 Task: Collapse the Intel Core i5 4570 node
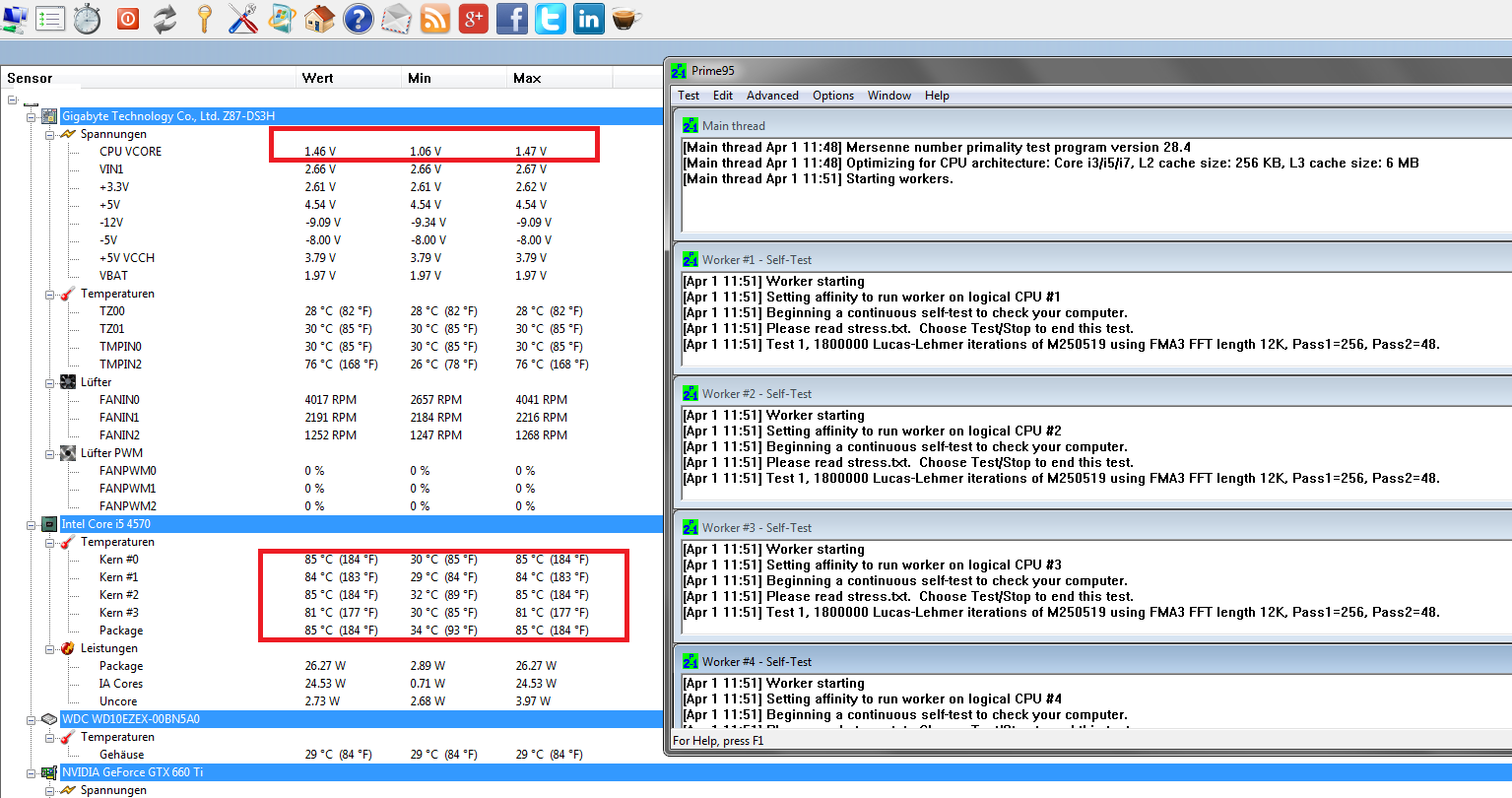(32, 524)
